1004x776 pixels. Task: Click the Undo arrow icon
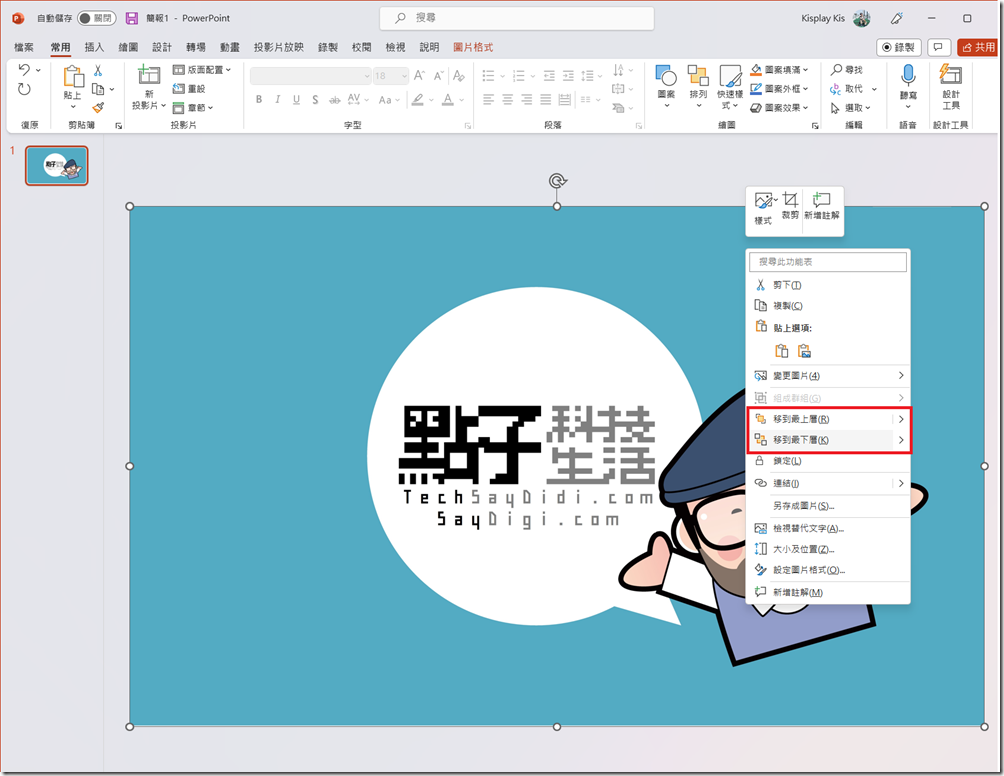coord(24,70)
